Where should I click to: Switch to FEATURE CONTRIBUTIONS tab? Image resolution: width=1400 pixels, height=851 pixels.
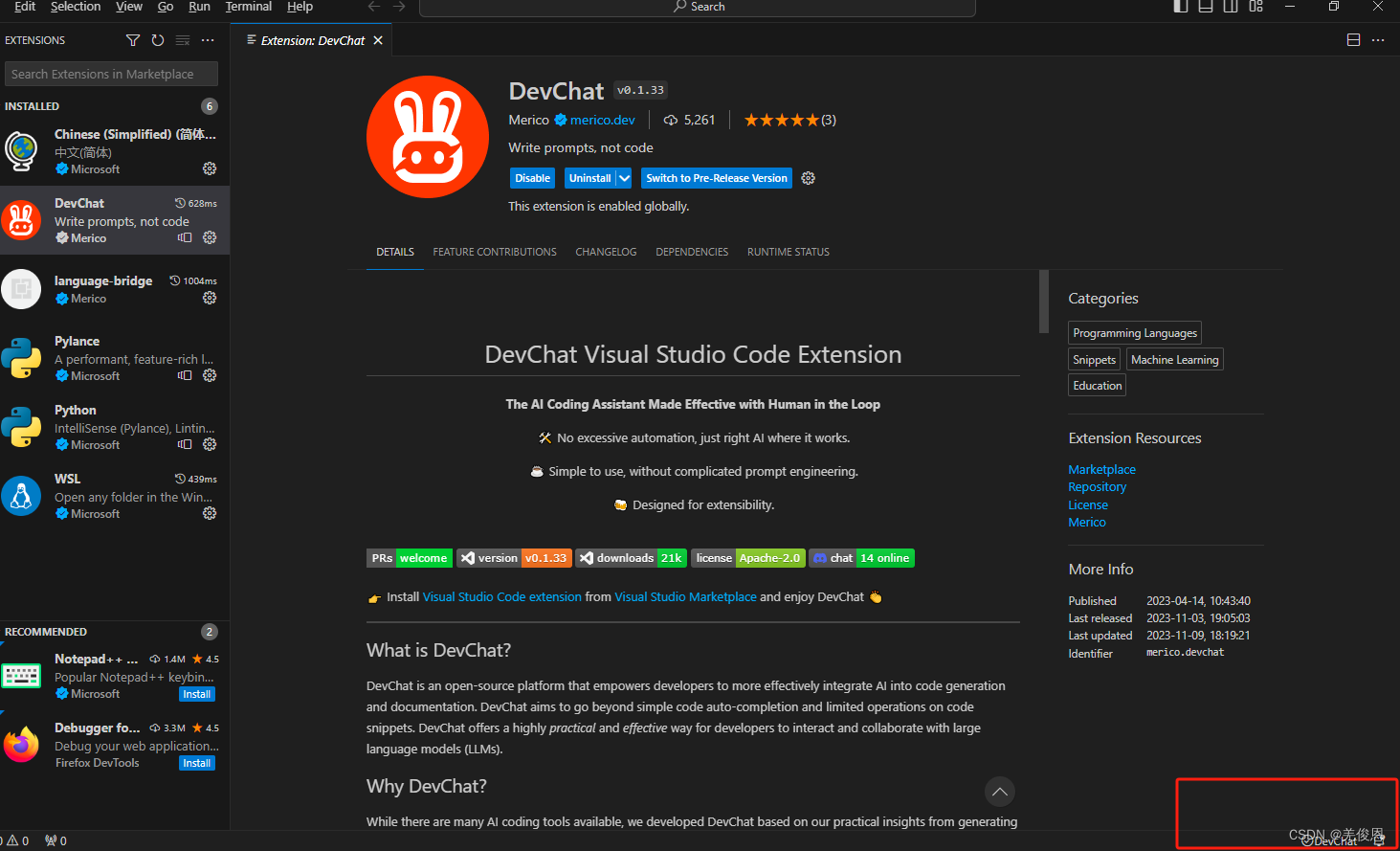pyautogui.click(x=495, y=252)
